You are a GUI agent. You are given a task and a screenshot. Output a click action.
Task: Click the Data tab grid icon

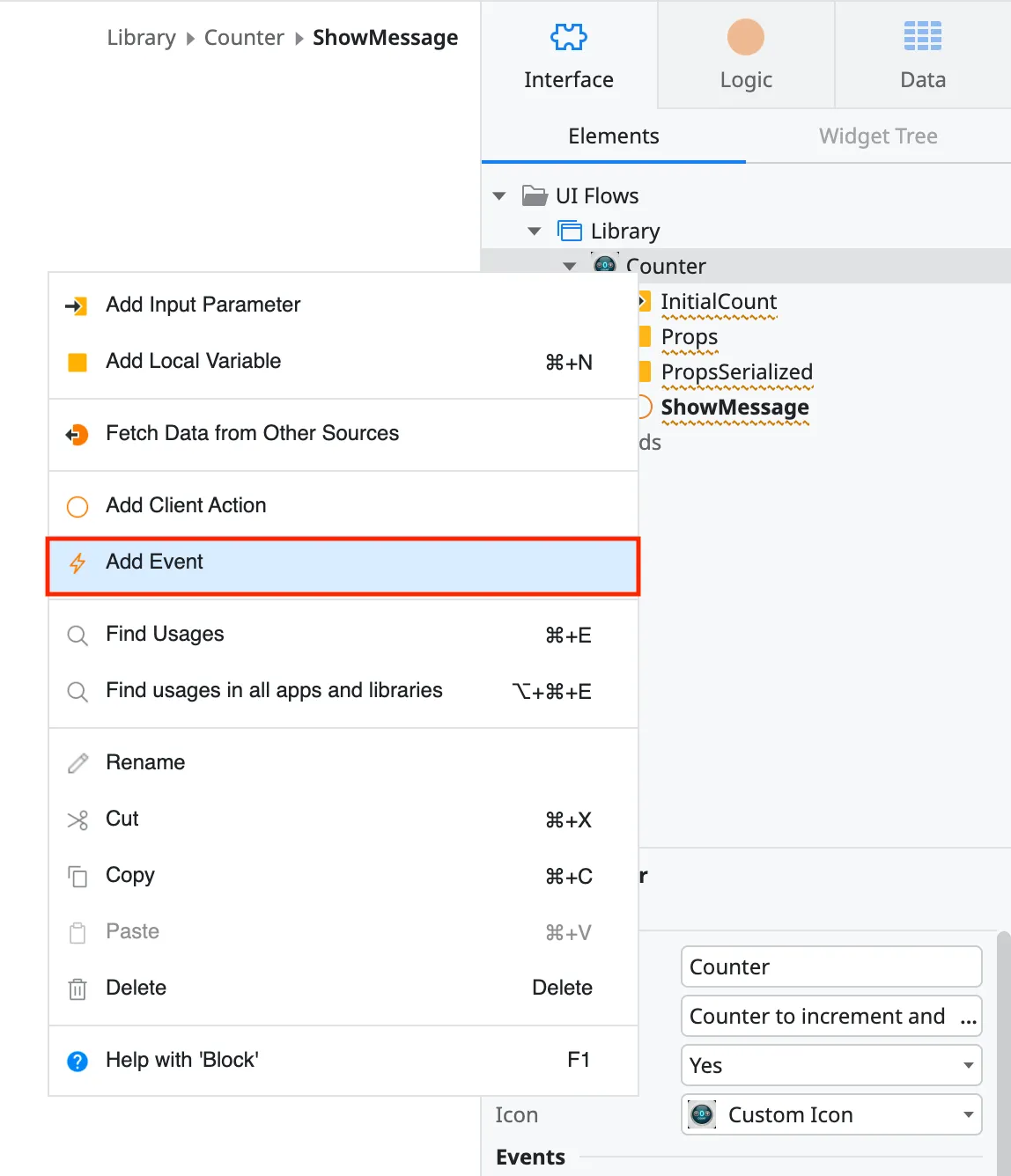(922, 37)
